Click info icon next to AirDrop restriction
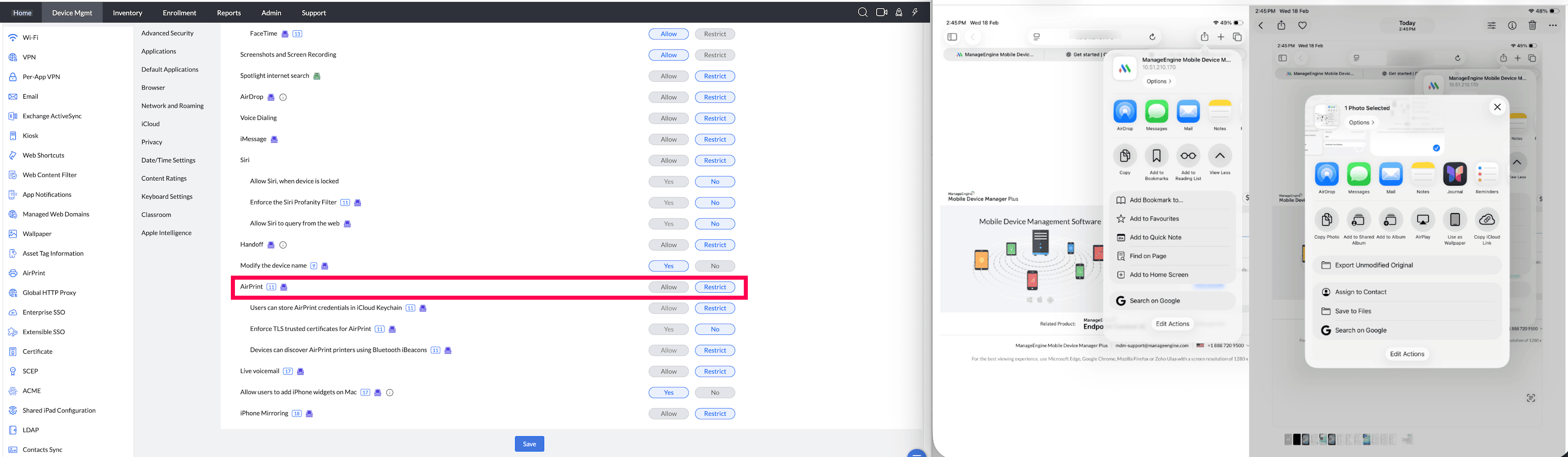Image resolution: width=1568 pixels, height=457 pixels. pos(283,97)
